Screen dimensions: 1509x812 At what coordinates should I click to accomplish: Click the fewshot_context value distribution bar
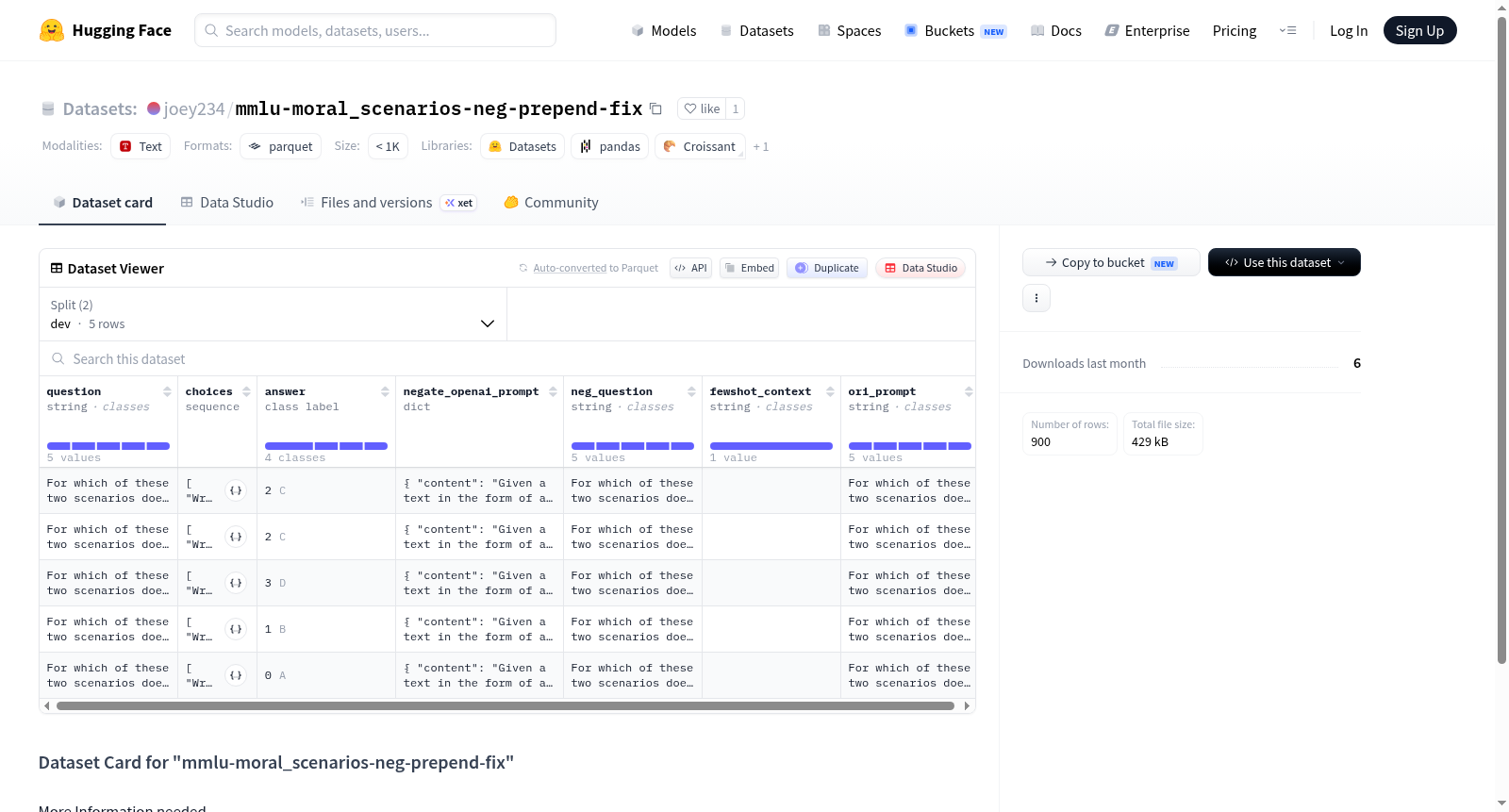click(771, 446)
